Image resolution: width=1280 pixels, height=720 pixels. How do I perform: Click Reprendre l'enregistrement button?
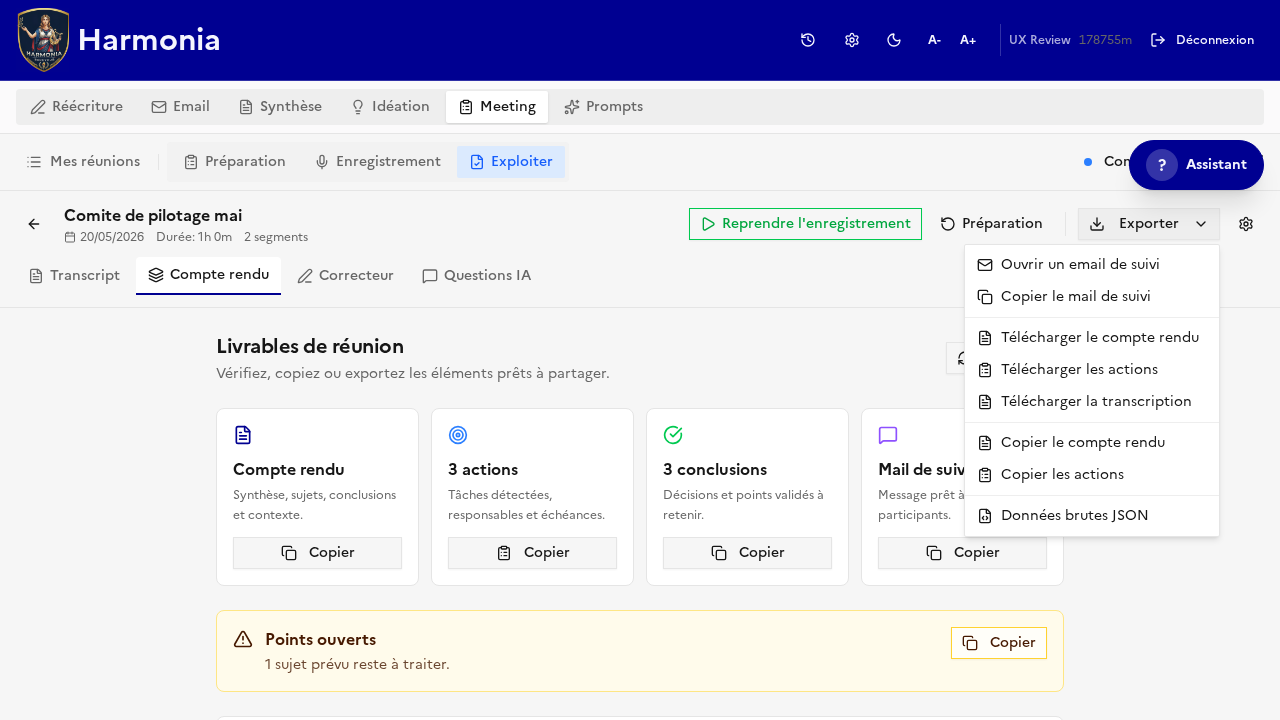click(x=805, y=224)
